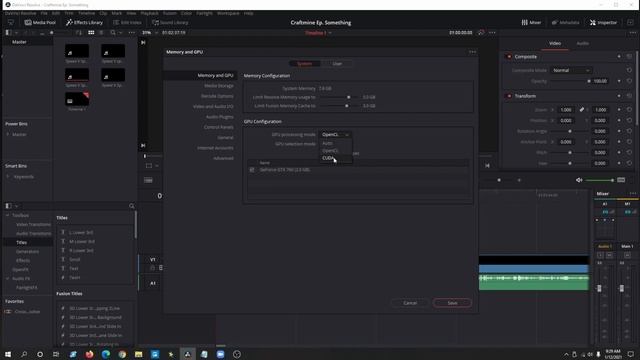The width and height of the screenshot is (640, 360).
Task: Open File Explorer from the taskbar
Action: 138,354
